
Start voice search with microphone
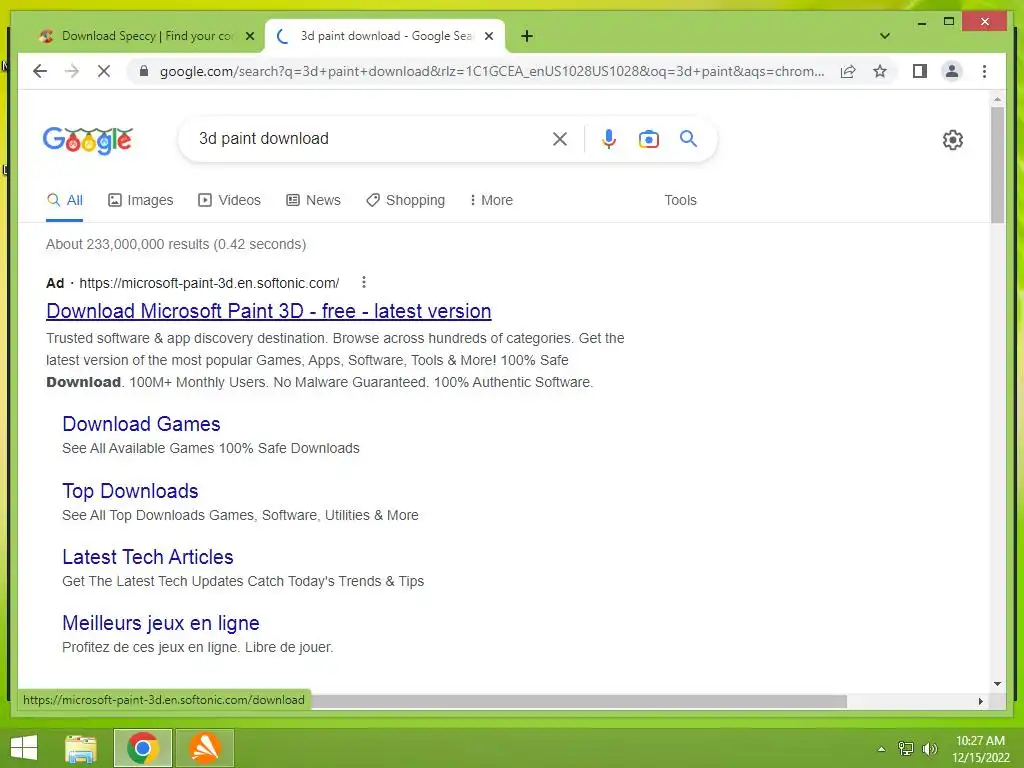pos(609,138)
